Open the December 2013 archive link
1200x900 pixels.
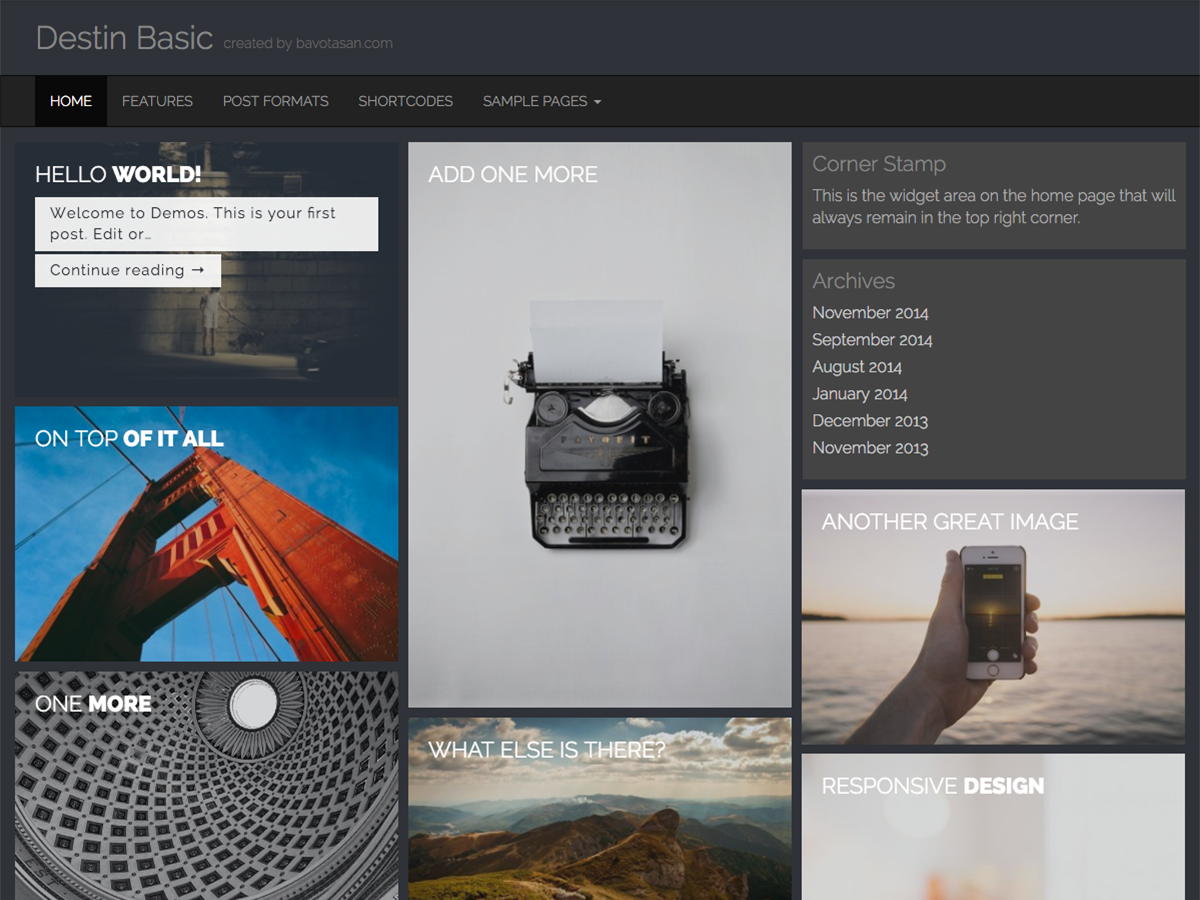(x=870, y=421)
